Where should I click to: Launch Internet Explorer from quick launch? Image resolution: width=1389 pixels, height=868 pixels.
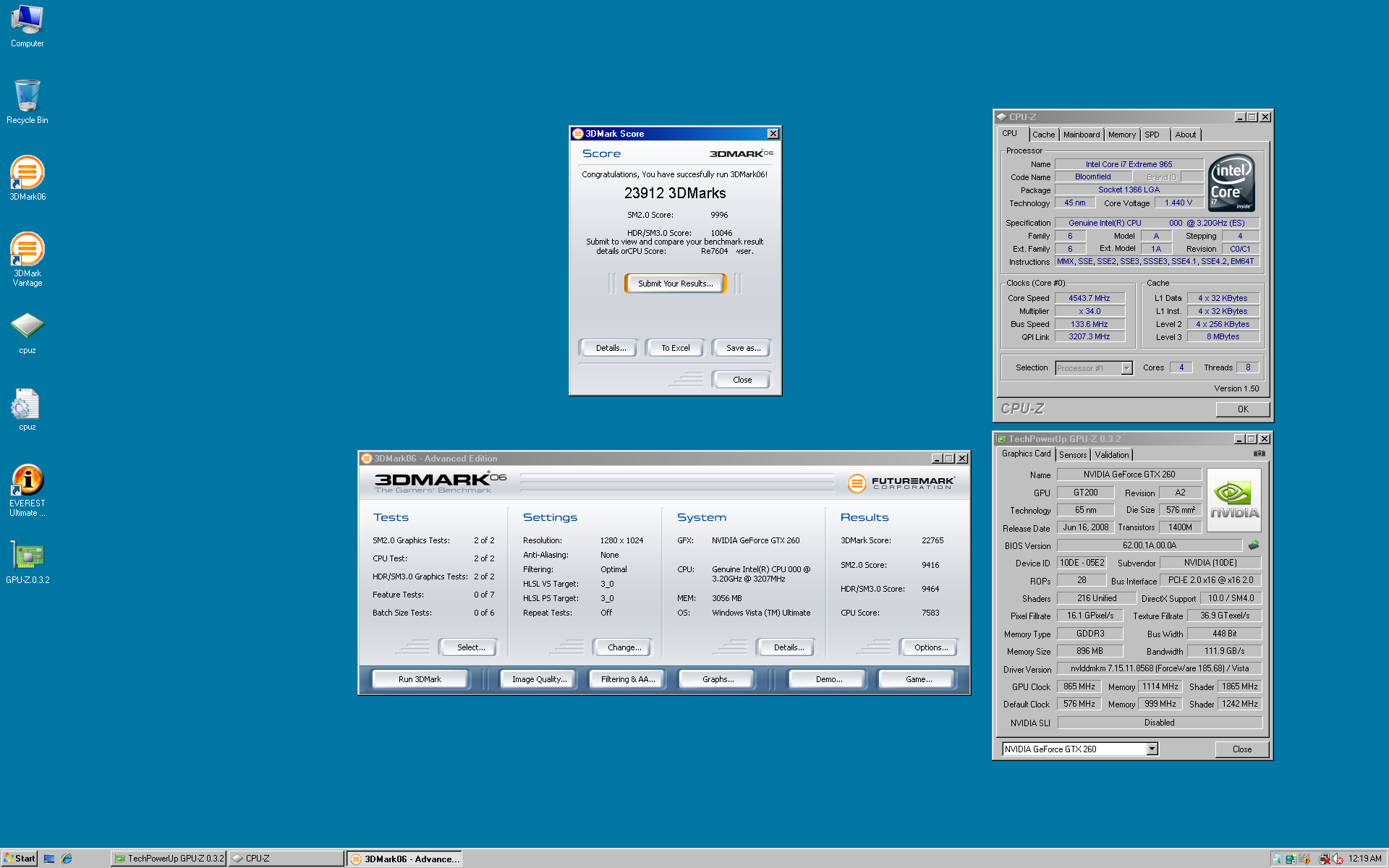click(67, 859)
